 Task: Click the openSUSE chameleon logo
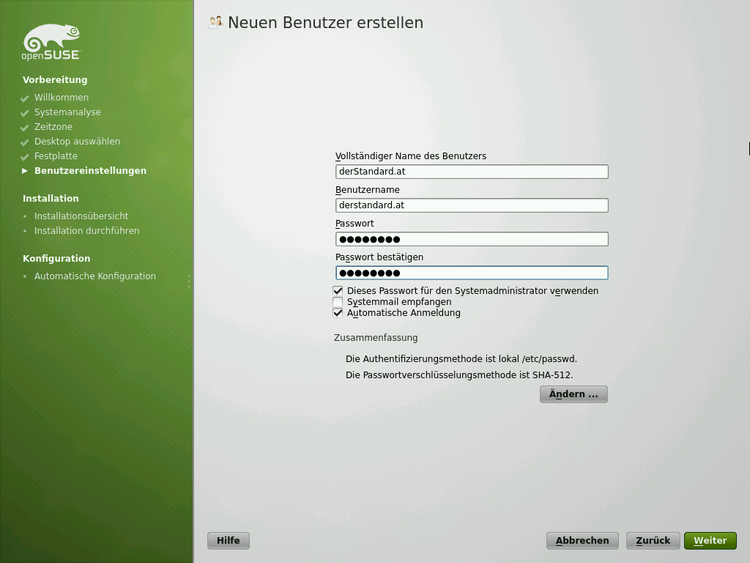(x=51, y=43)
